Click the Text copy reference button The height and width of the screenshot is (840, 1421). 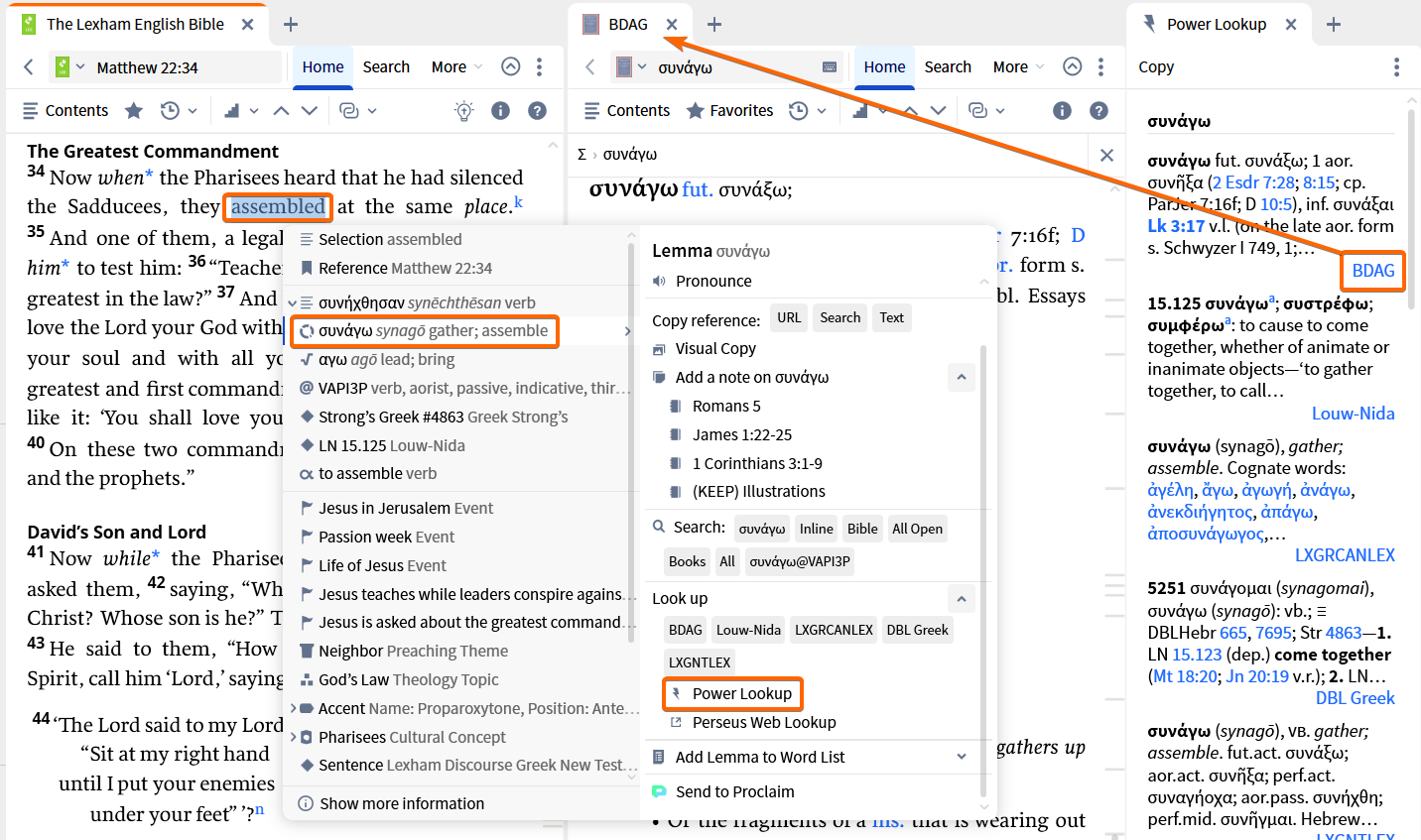coord(891,317)
